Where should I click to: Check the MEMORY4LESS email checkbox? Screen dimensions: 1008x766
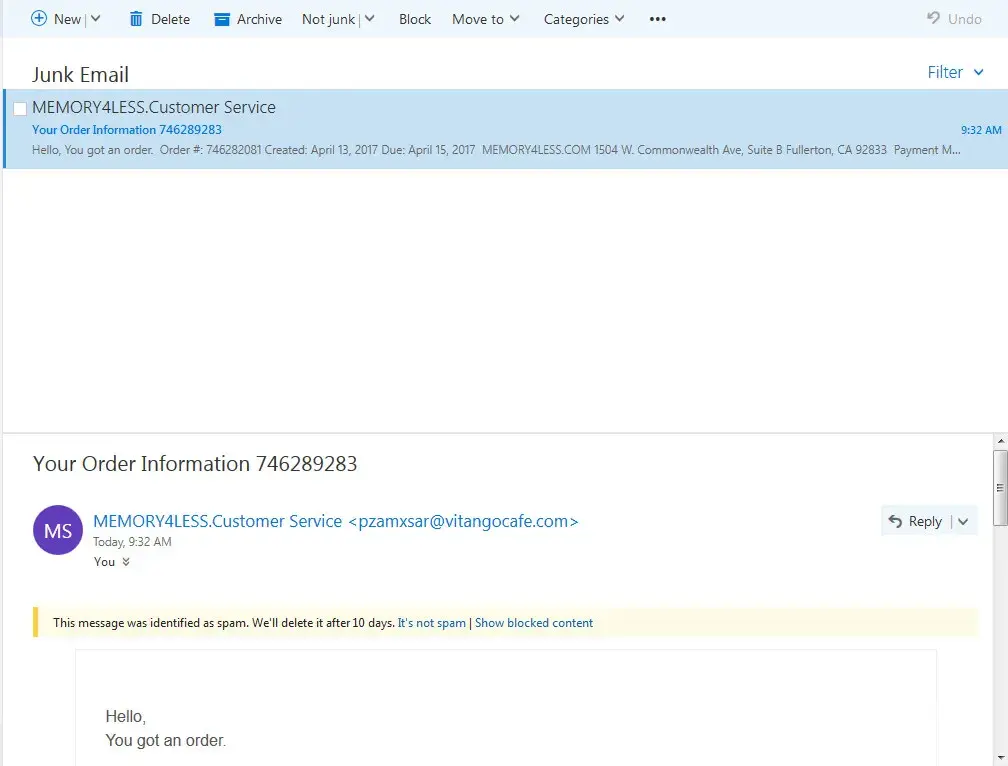coord(20,109)
